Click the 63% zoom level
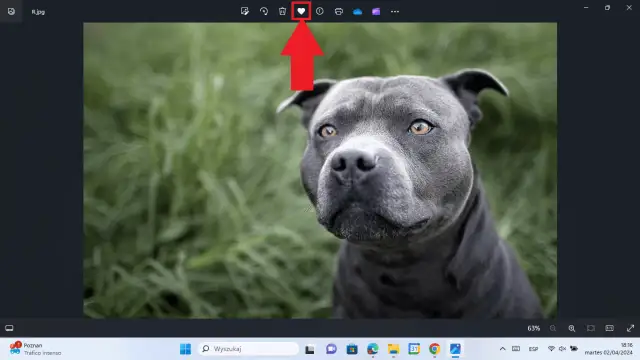The height and width of the screenshot is (360, 640). [x=533, y=328]
